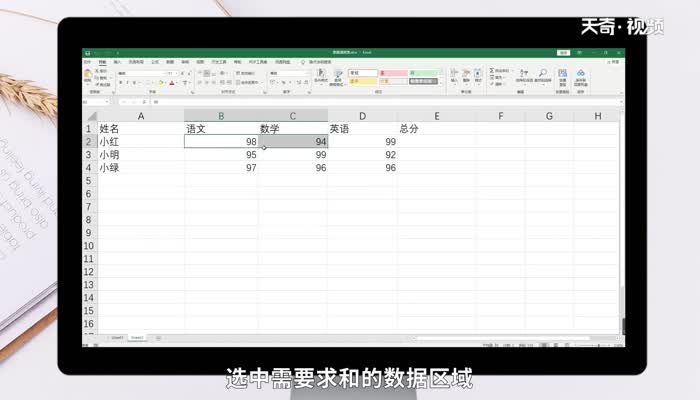Click the Select All corner triangle

tap(91, 116)
